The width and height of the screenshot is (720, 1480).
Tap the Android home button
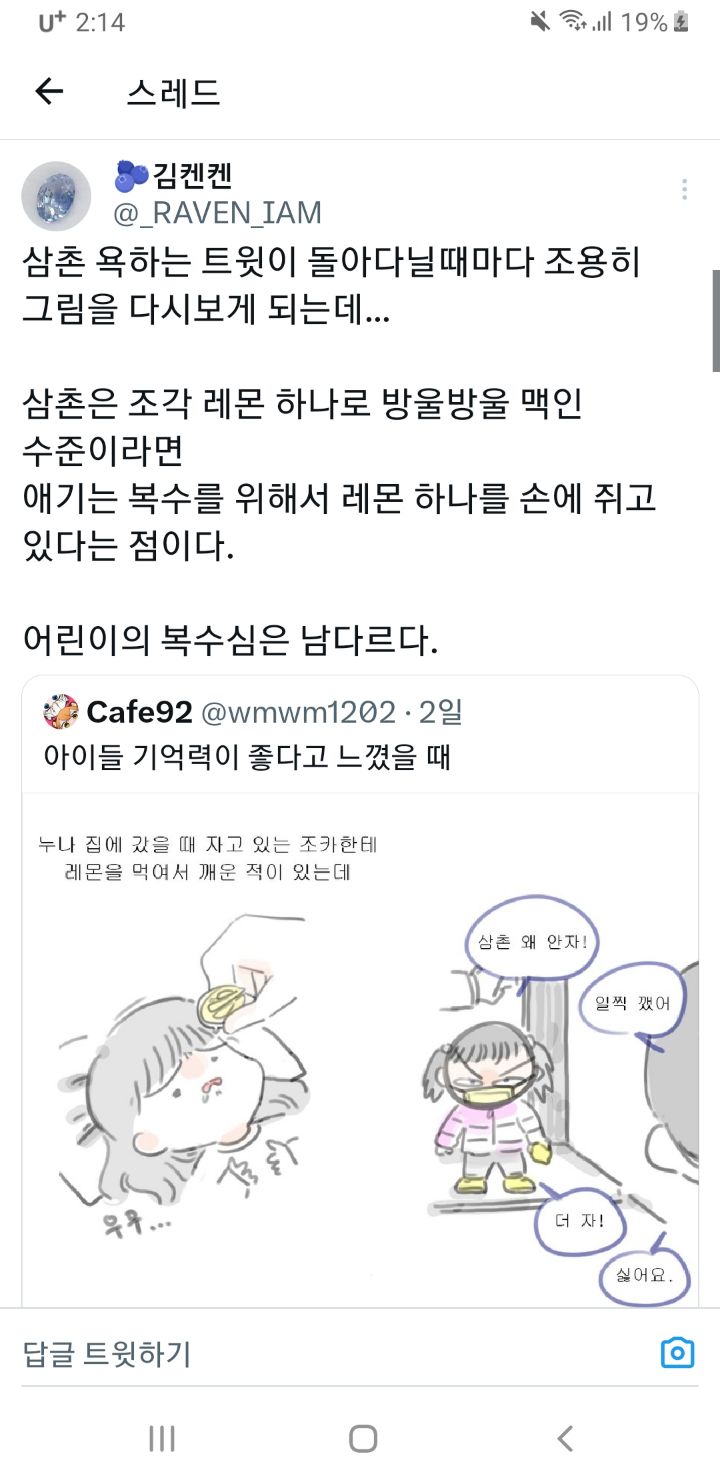[362, 1438]
